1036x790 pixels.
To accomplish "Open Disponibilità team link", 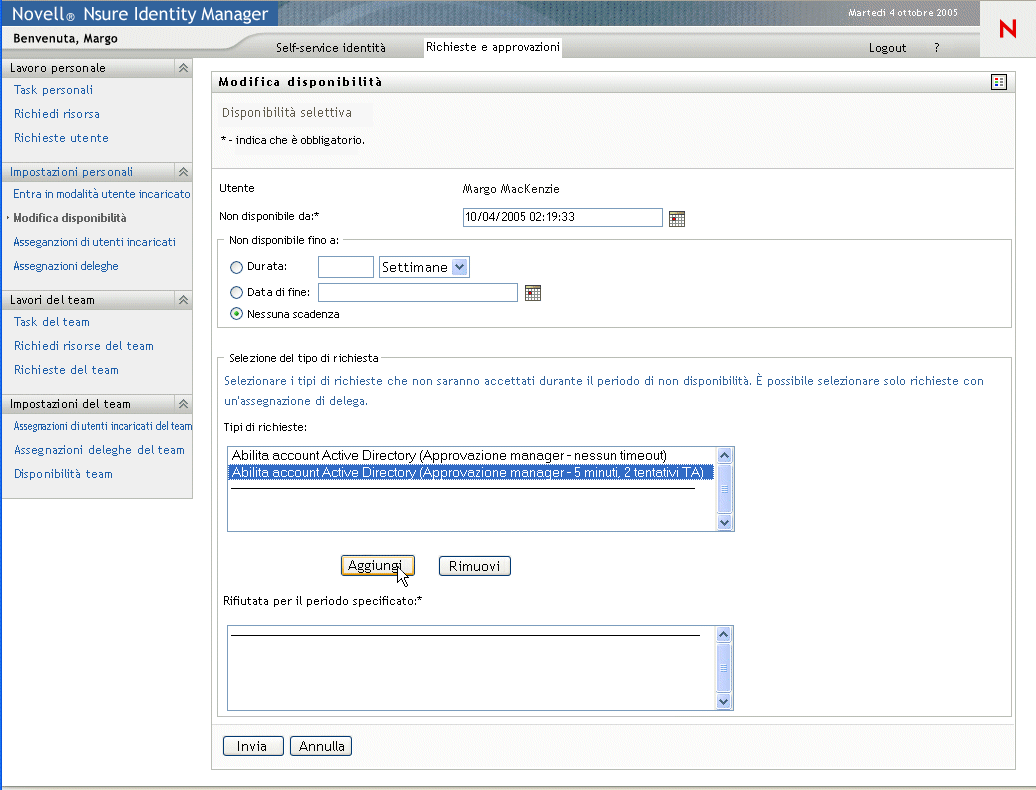I will pyautogui.click(x=63, y=474).
